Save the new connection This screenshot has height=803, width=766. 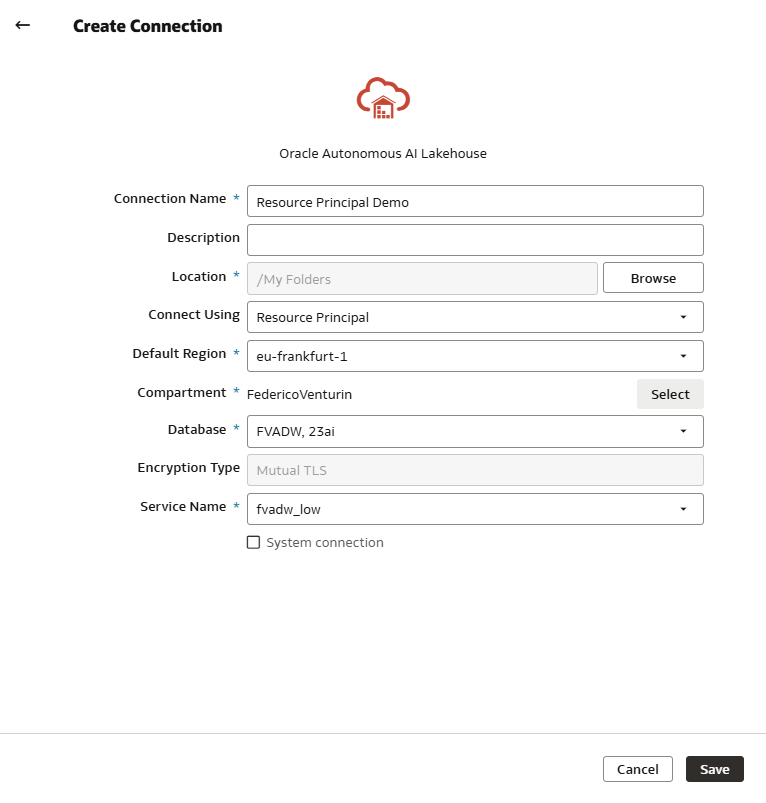coord(715,769)
